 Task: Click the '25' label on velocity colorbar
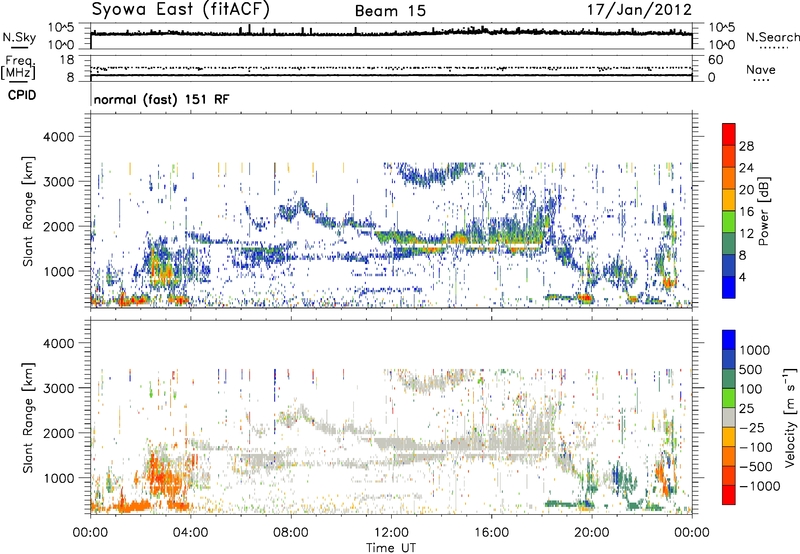pos(746,409)
